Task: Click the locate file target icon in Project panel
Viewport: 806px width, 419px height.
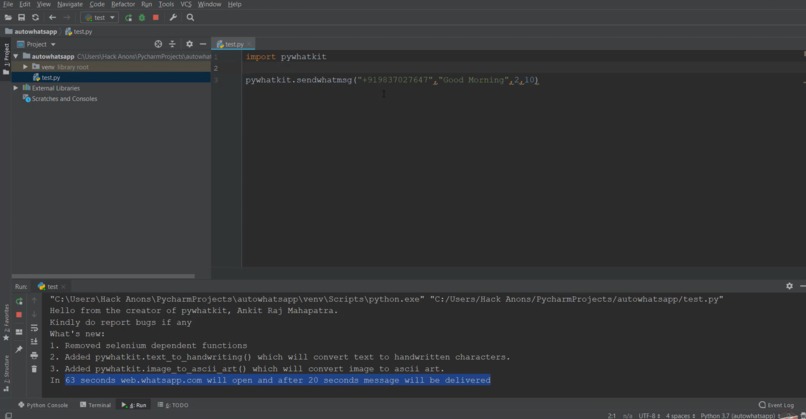Action: coord(158,44)
